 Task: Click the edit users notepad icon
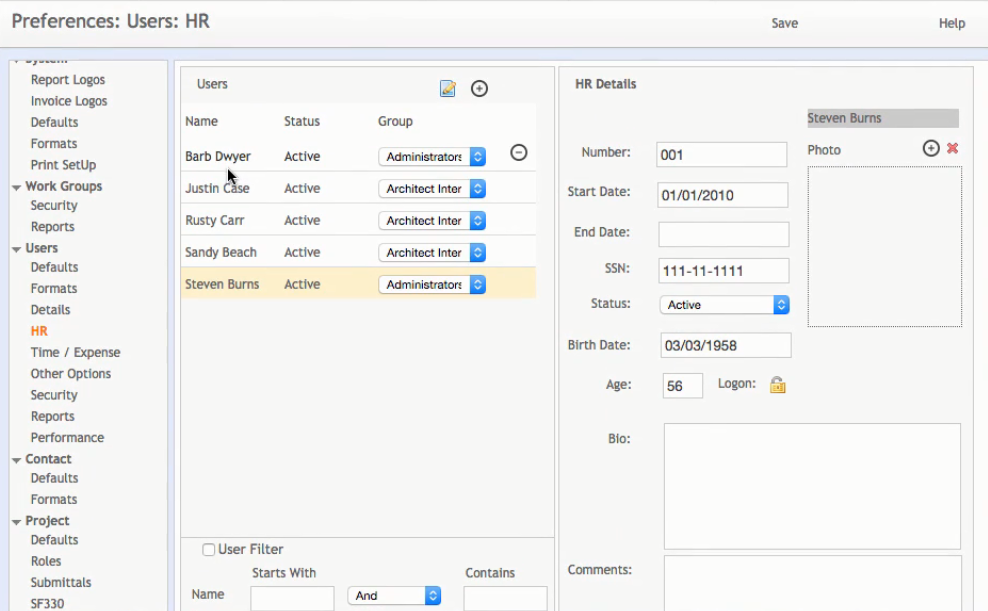pyautogui.click(x=448, y=89)
